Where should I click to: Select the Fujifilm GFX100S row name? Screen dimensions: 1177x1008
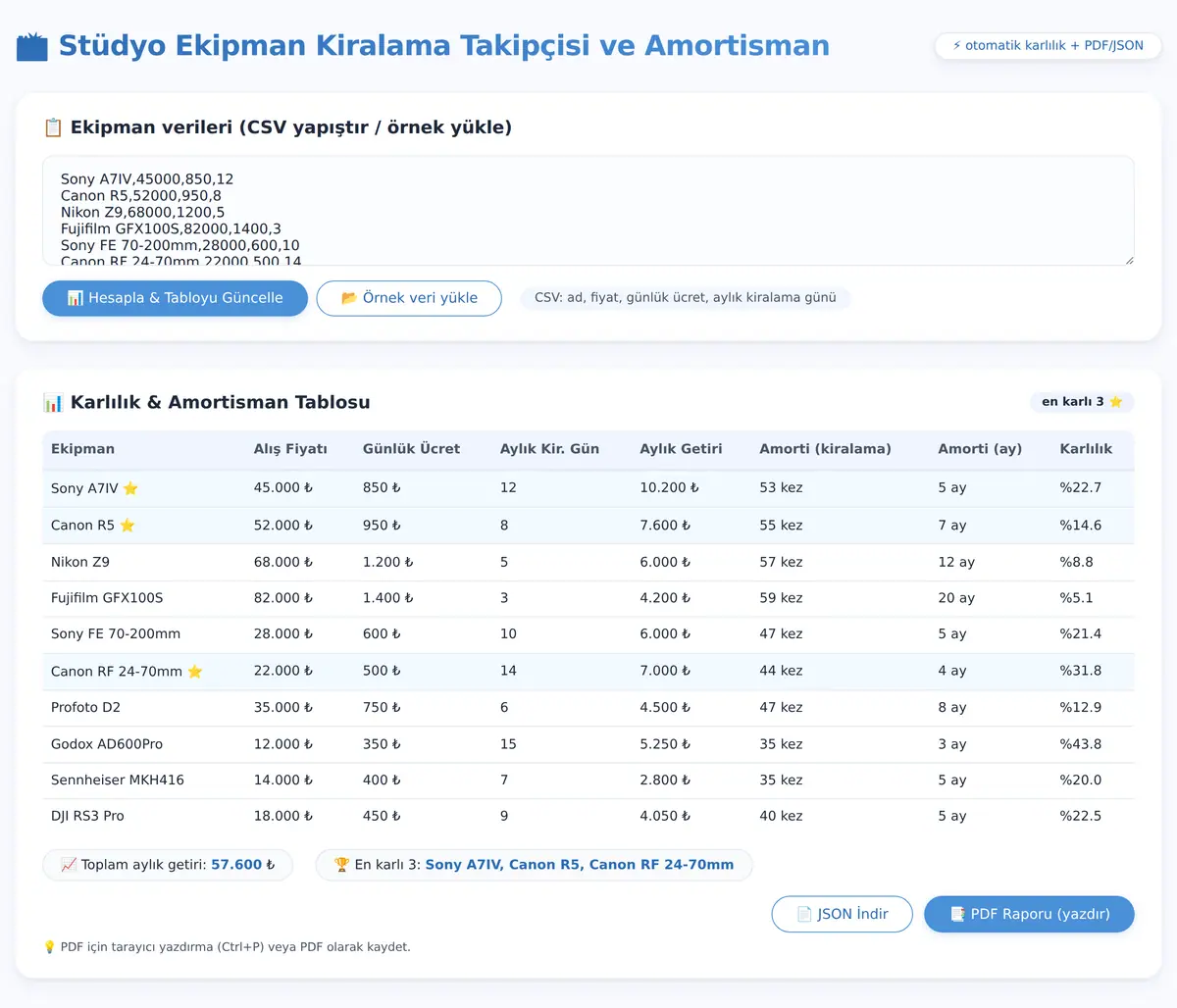[107, 598]
